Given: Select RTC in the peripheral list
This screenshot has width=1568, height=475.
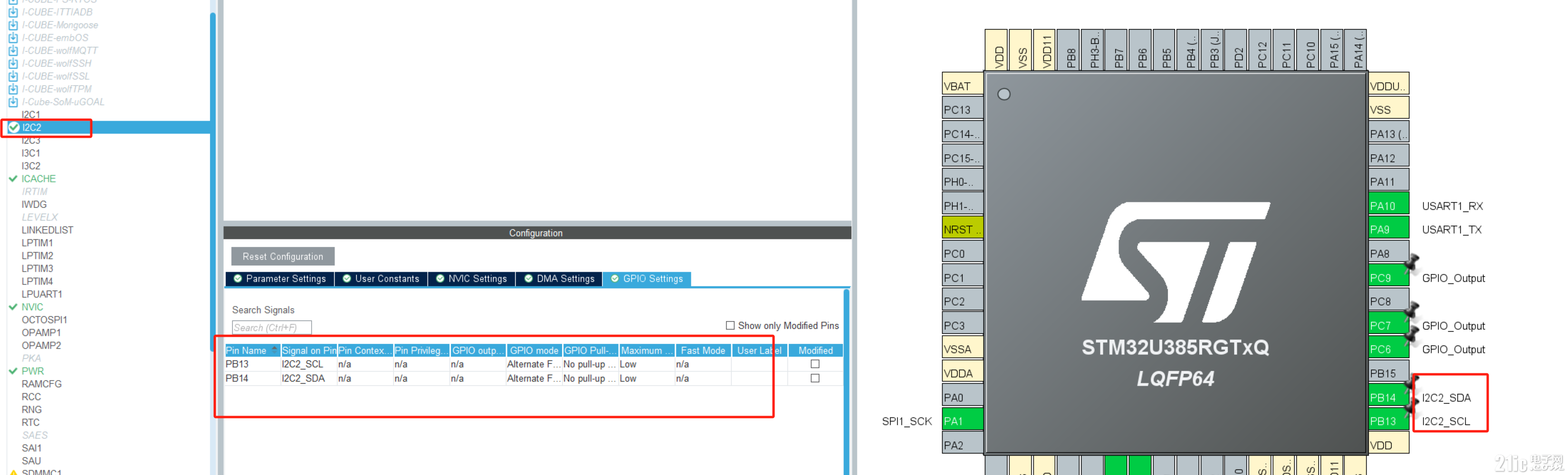Looking at the screenshot, I should pos(30,422).
